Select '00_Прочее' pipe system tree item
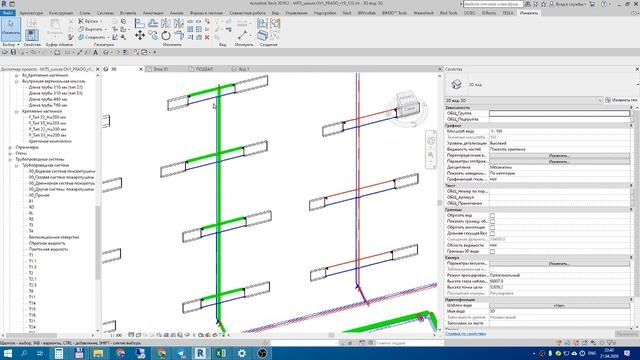Viewport: 640px width, 360px height. [x=39, y=196]
